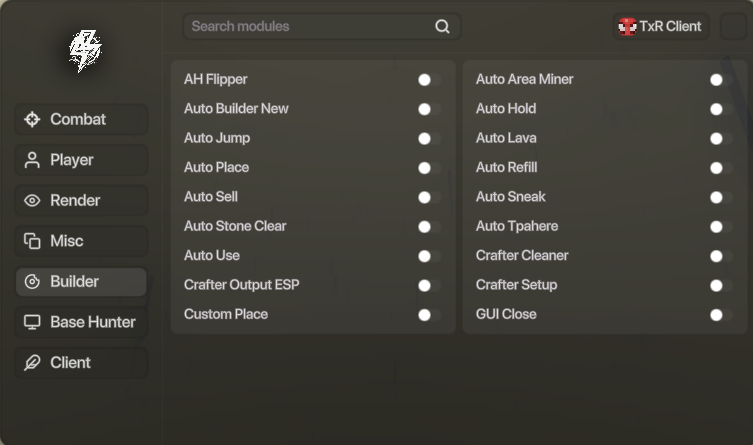Switch to the Player category
This screenshot has height=445, width=753.
coord(81,160)
